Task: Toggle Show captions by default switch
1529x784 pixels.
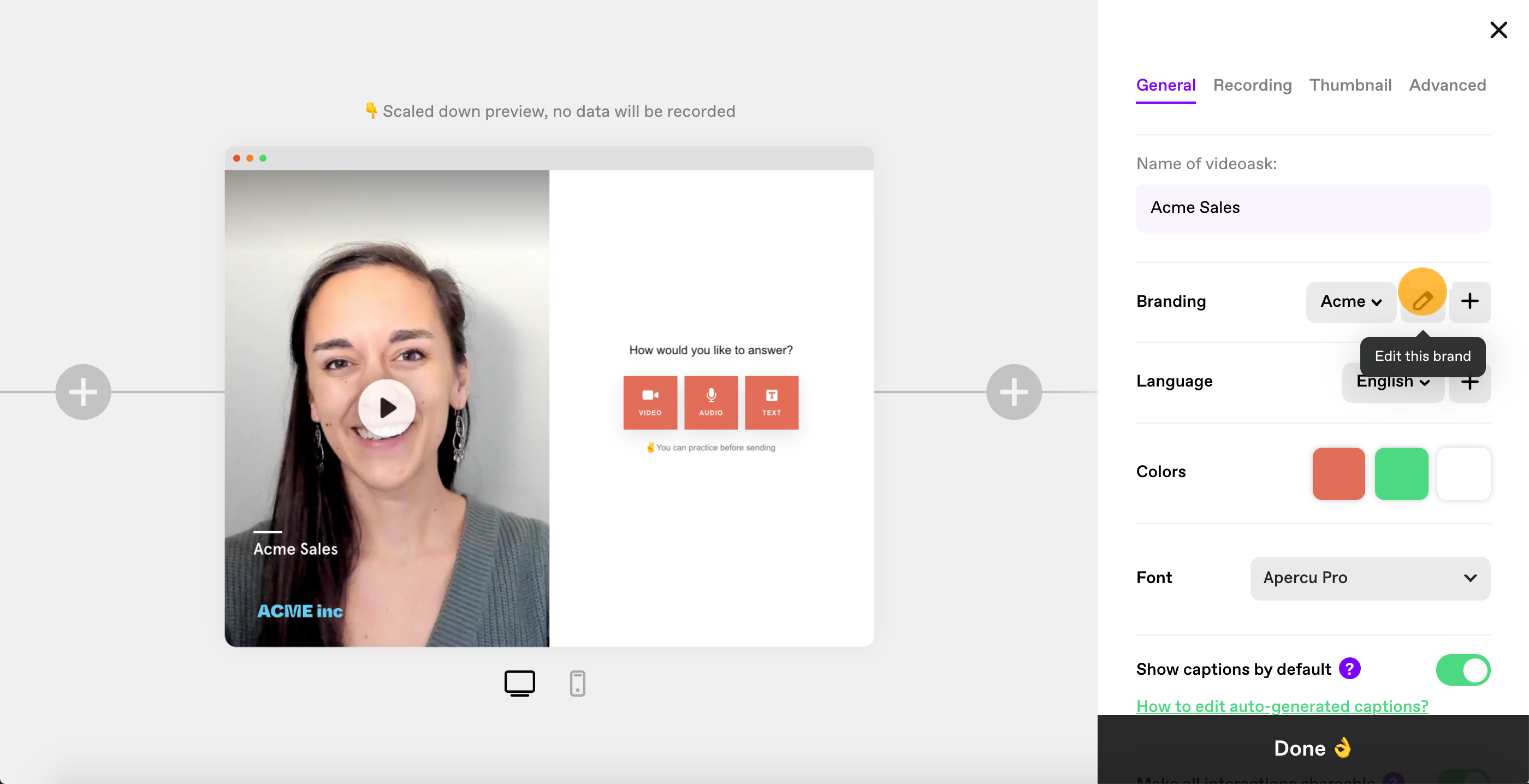Action: tap(1462, 669)
